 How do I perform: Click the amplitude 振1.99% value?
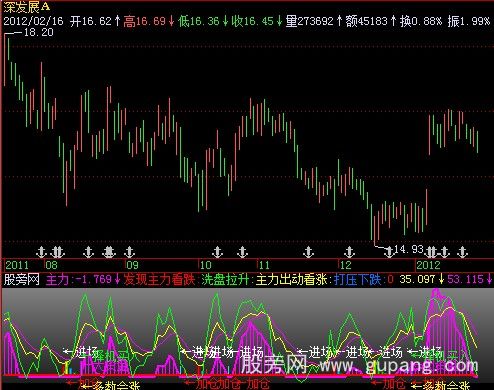point(469,21)
